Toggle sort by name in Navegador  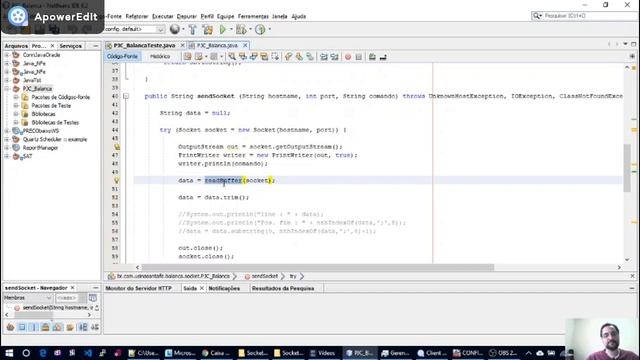pyautogui.click(x=83, y=327)
